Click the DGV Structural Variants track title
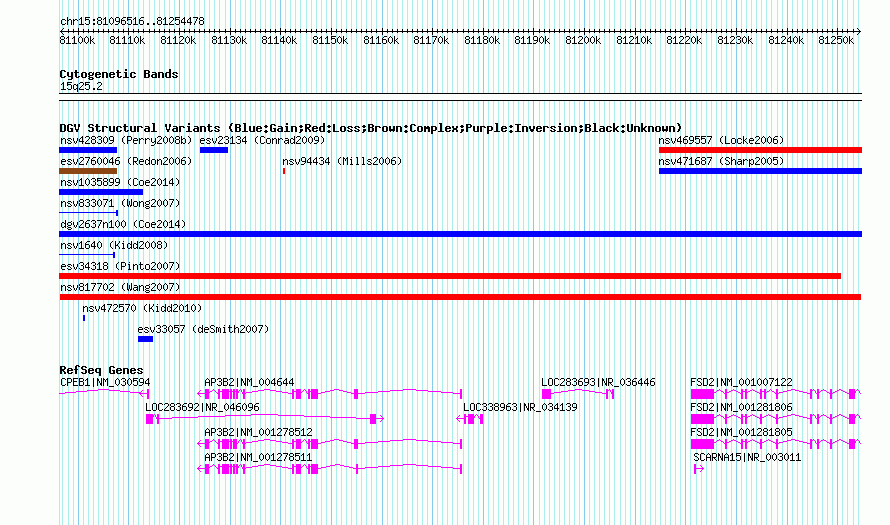Screen dimensions: 890x525 (371, 128)
